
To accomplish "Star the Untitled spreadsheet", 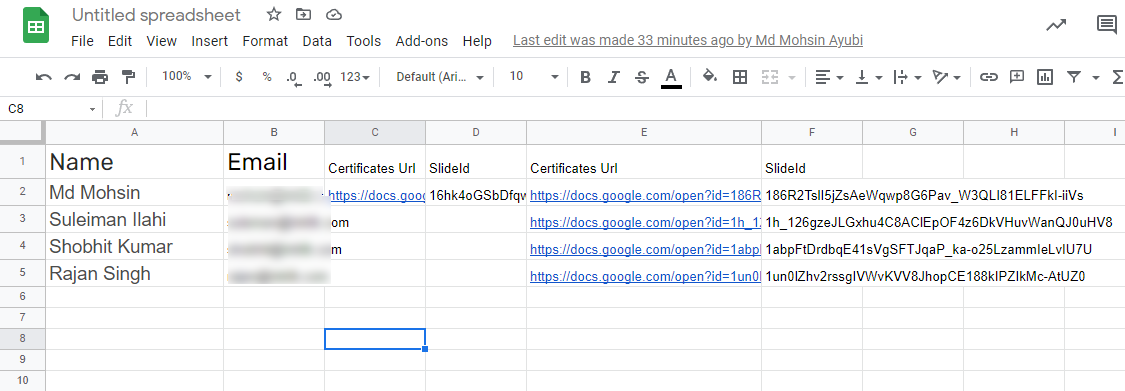I will (x=274, y=14).
